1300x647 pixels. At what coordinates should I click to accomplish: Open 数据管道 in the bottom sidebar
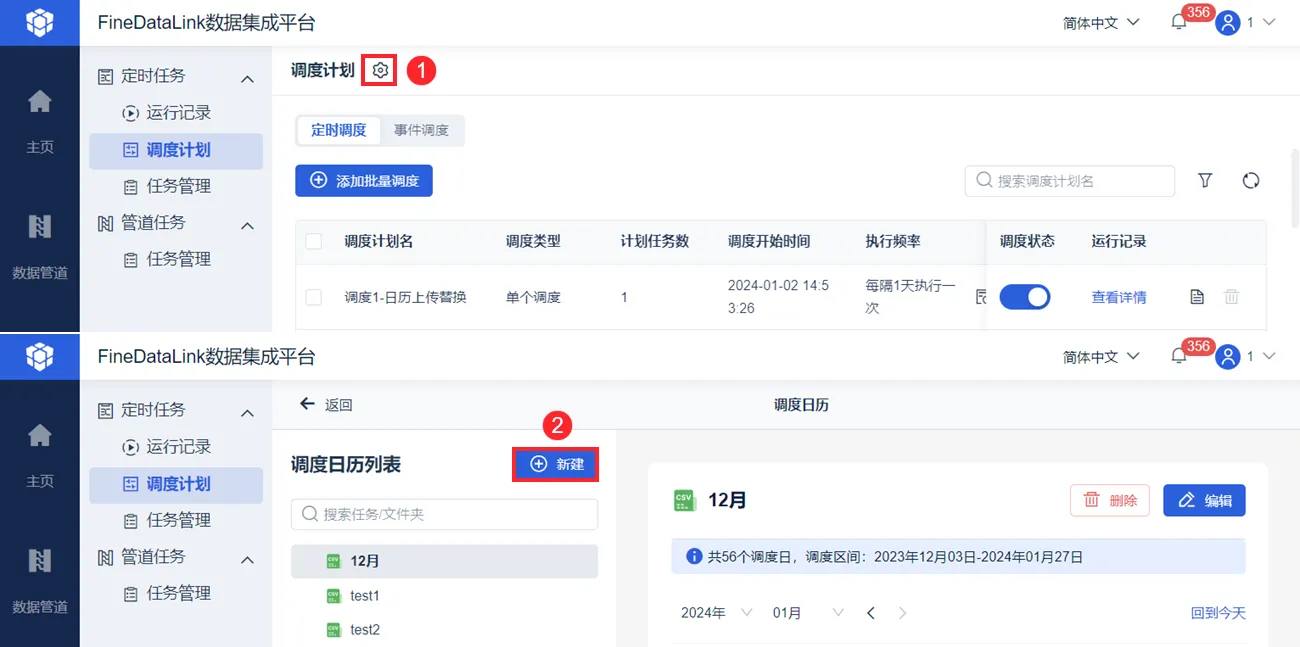(x=39, y=579)
